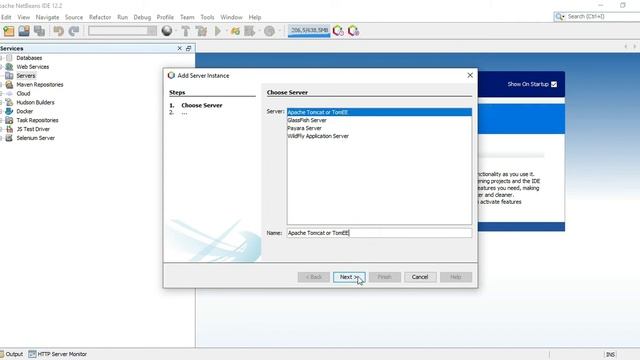Click the grey circular toolbar icon
This screenshot has height=360, width=640.
point(269,31)
